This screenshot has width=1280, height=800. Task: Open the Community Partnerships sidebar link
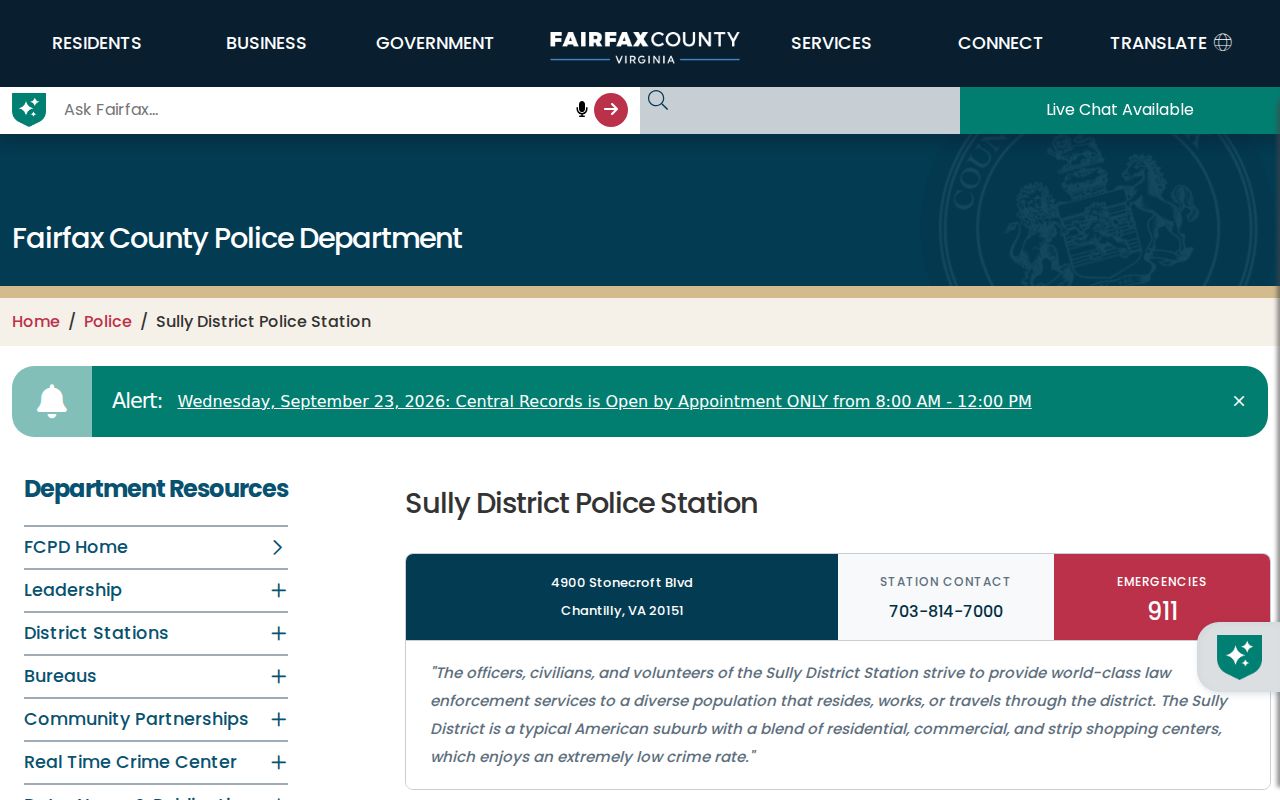136,719
